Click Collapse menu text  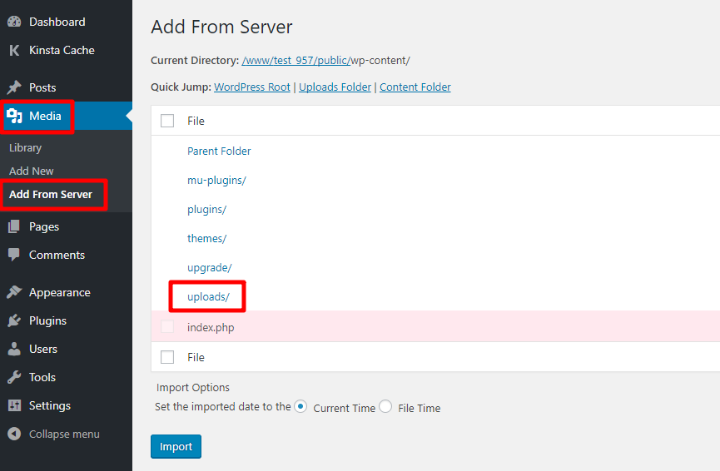click(64, 434)
